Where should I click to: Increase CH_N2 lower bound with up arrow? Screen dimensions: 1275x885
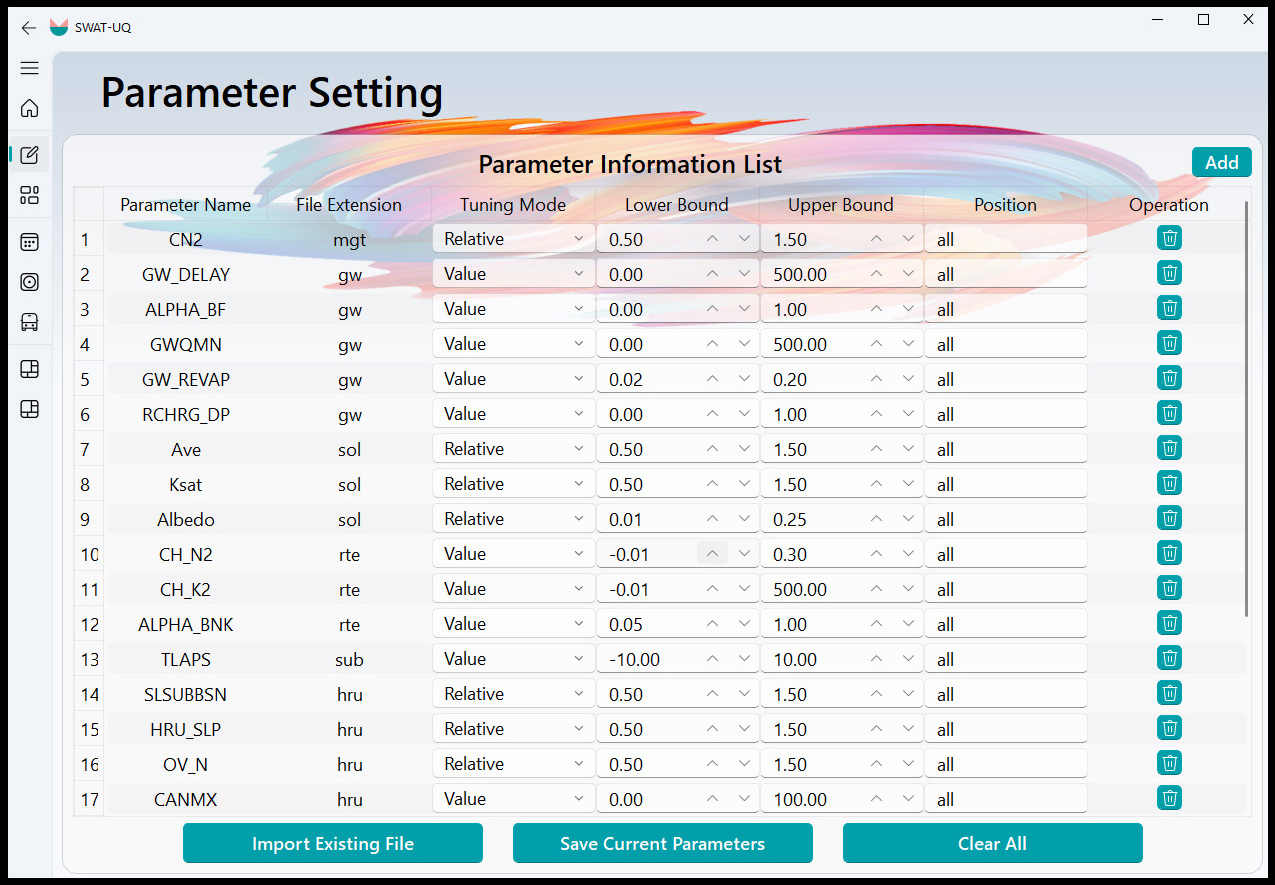712,553
